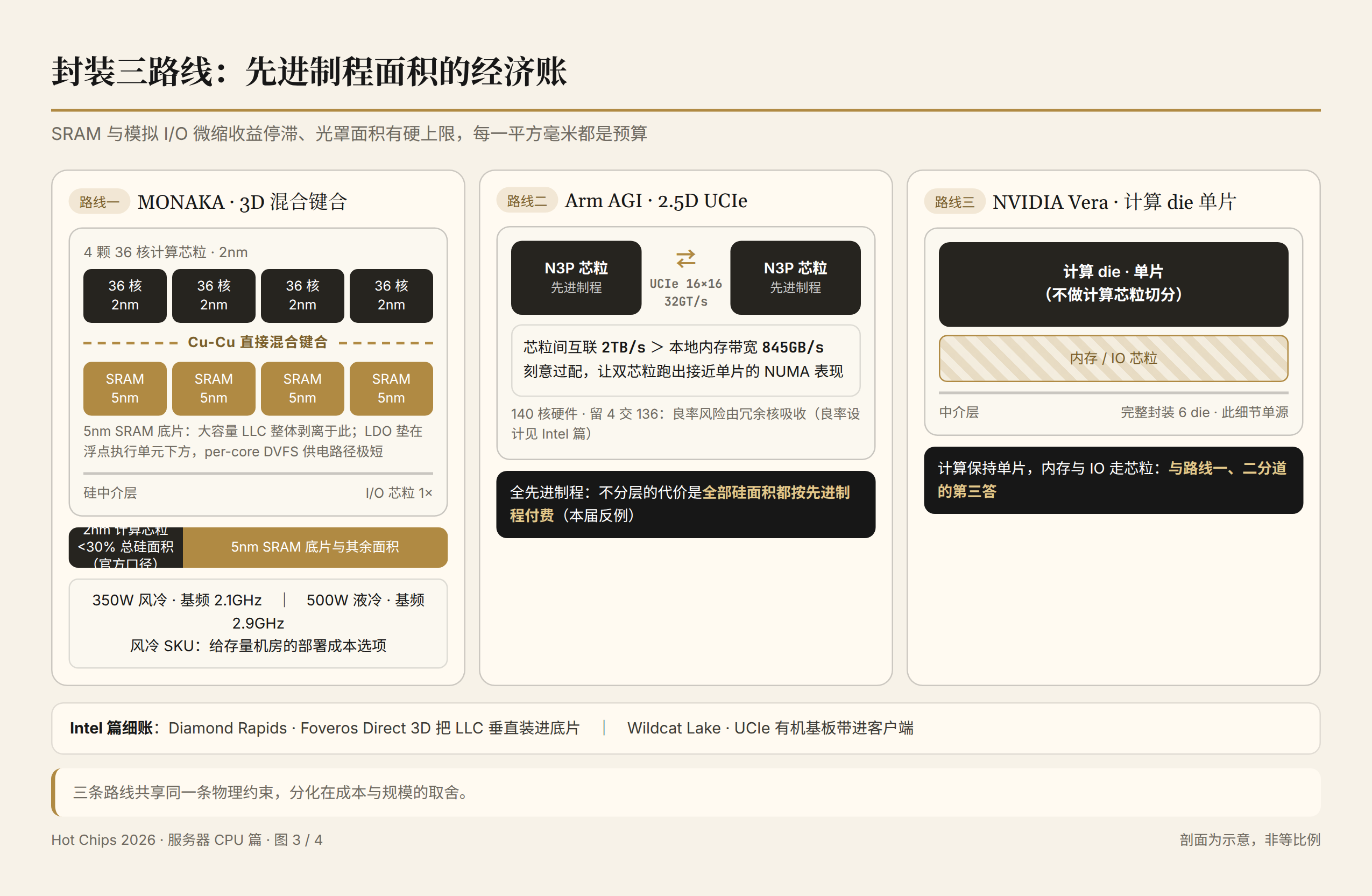Click the MONAKA · 3D 混合键合 heading
The height and width of the screenshot is (896, 1372).
click(x=242, y=202)
